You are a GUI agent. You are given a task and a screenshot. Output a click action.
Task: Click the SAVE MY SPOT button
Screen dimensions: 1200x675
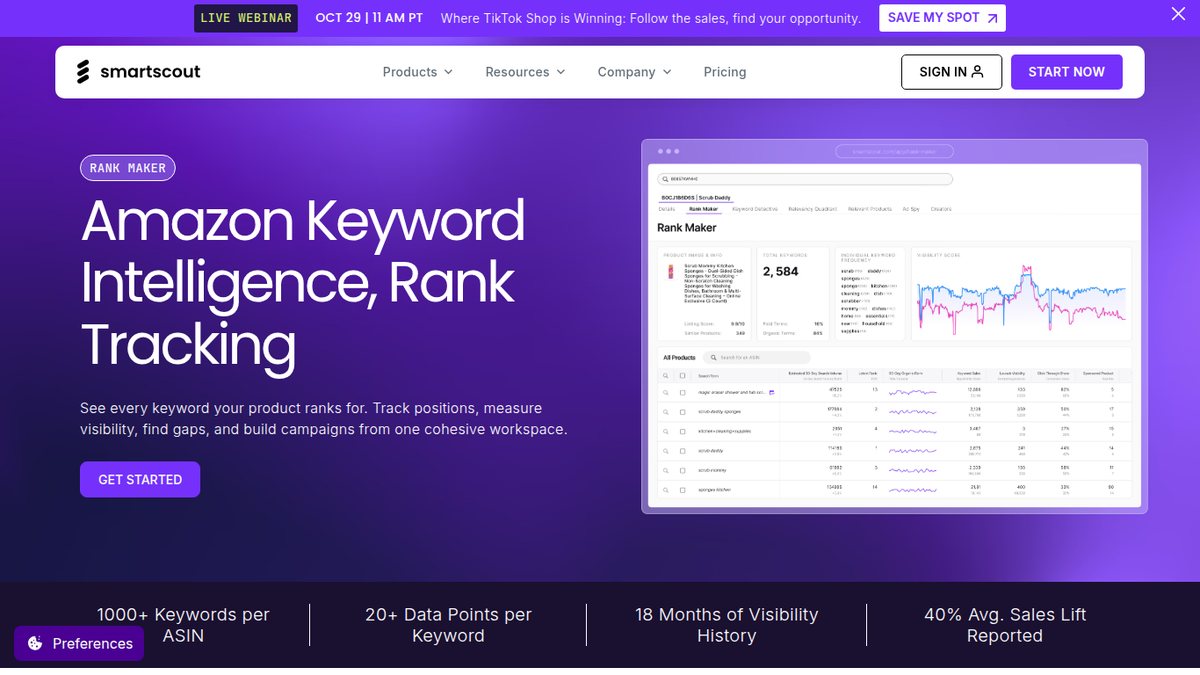click(942, 18)
